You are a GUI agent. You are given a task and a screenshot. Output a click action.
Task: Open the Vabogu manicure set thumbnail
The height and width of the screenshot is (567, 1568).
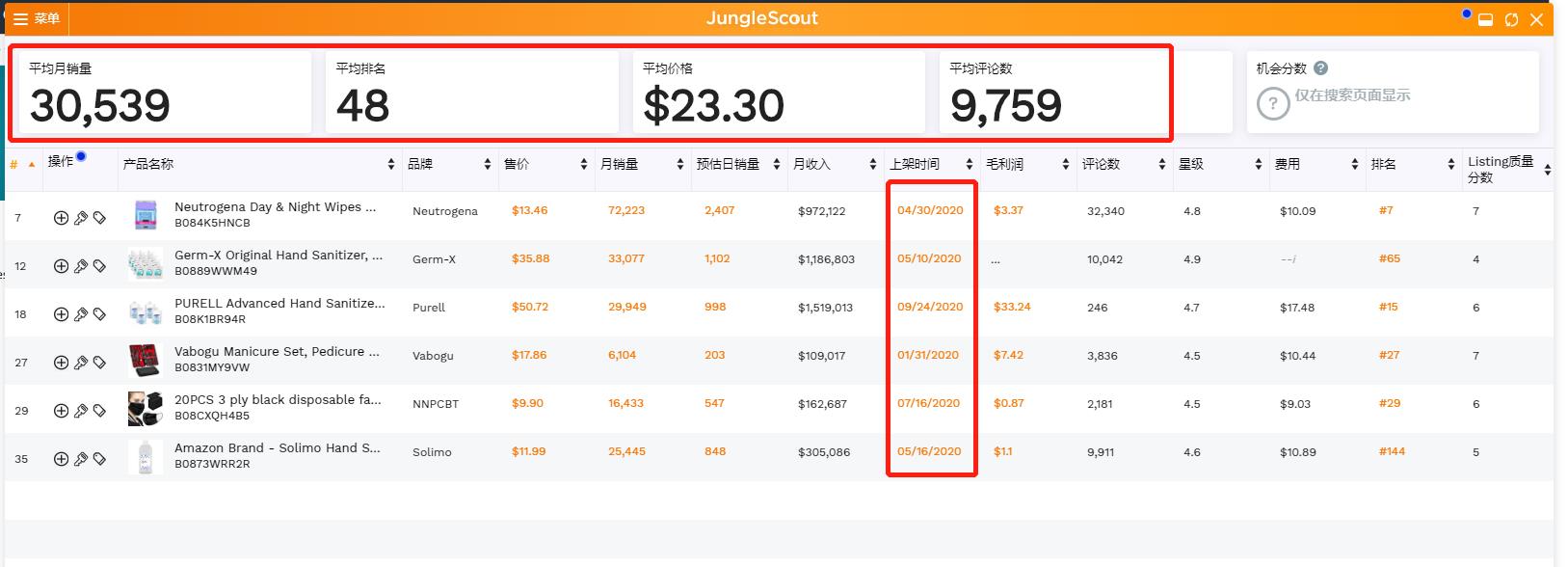click(146, 360)
